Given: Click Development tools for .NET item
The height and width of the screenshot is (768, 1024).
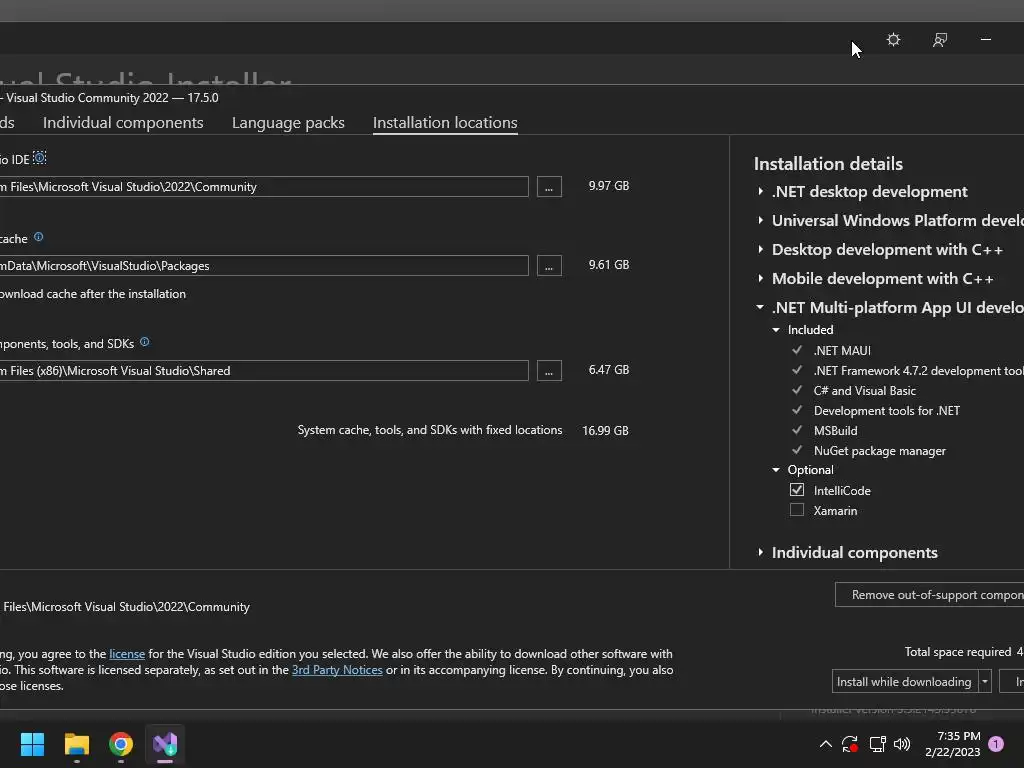Looking at the screenshot, I should (886, 411).
